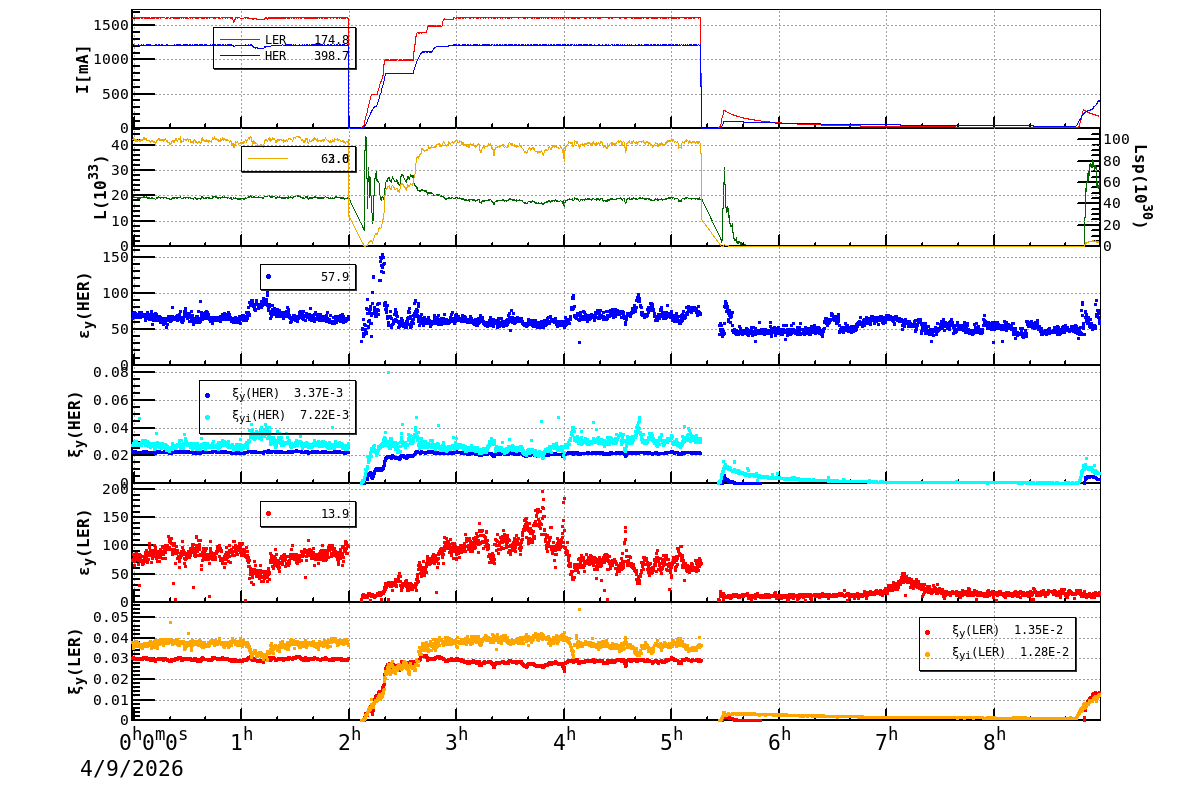Screen dimensions: 1200x798
Task: Click the blue marker beside 57.9 legend
Action: coord(268,276)
